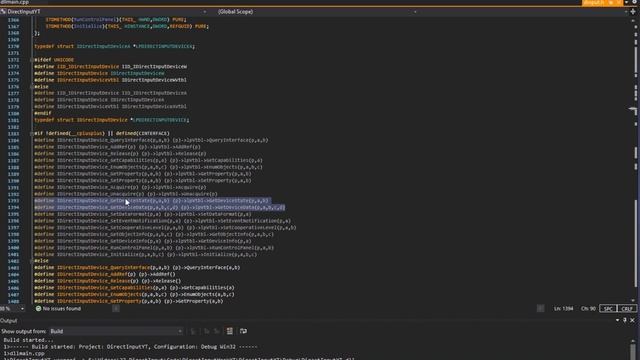Toggle auto-hide pin on the Output panel
Image resolution: width=640 pixels, height=360 pixels.
coord(625,320)
